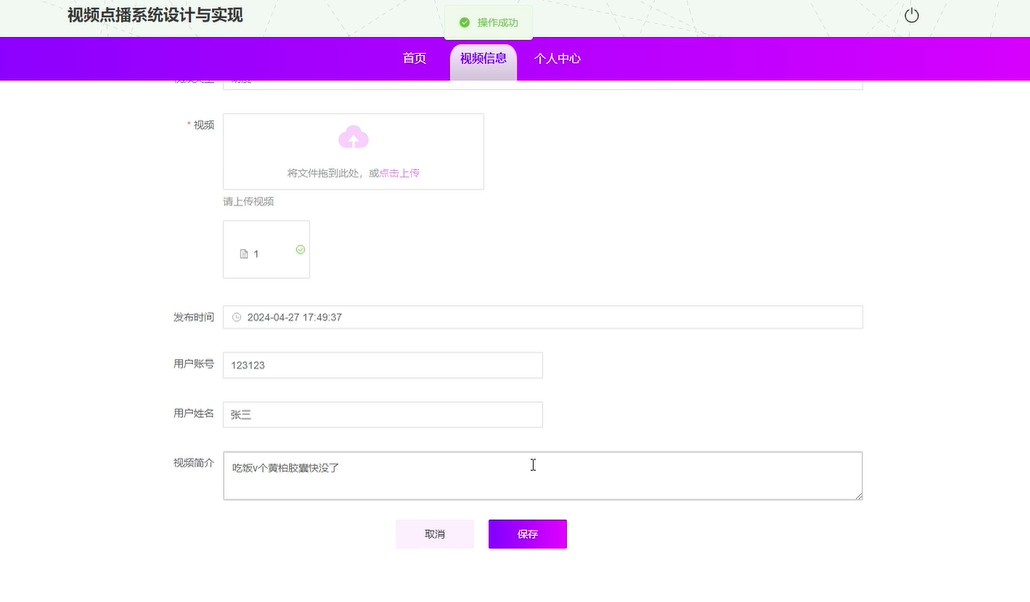Click the 用户账号 field label
This screenshot has height=602, width=1030.
click(194, 363)
